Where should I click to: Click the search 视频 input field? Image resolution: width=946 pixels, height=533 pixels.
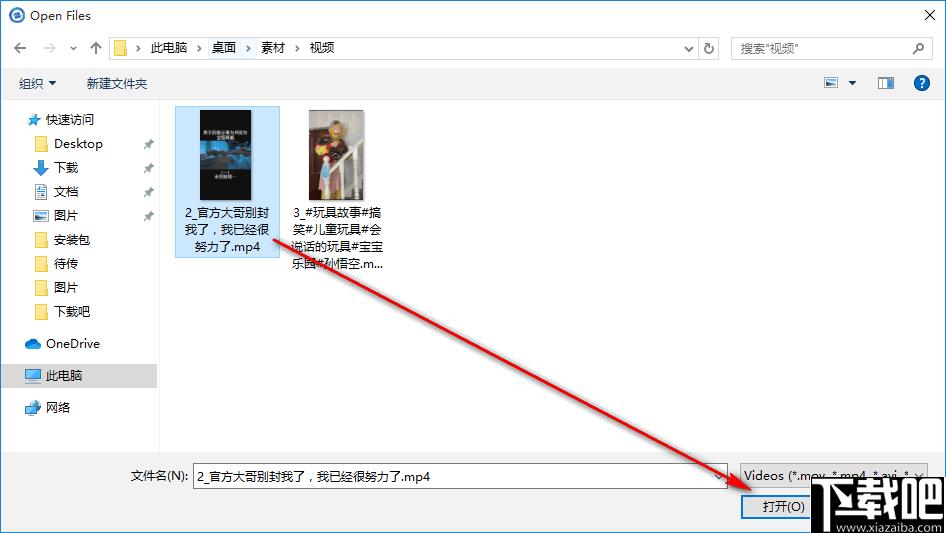(822, 48)
